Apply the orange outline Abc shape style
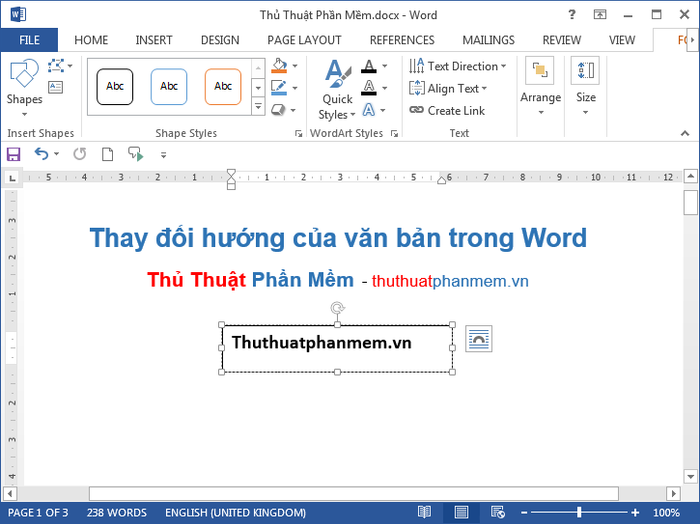 click(x=223, y=87)
